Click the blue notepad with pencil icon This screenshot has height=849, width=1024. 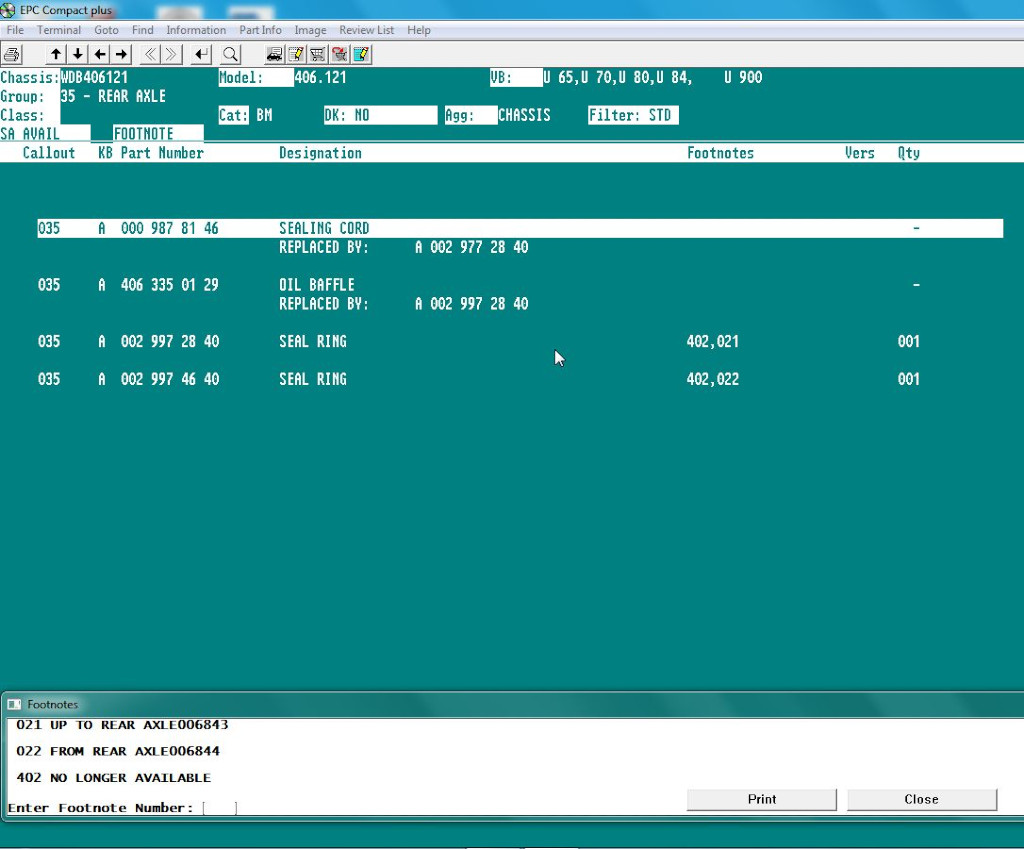point(362,54)
